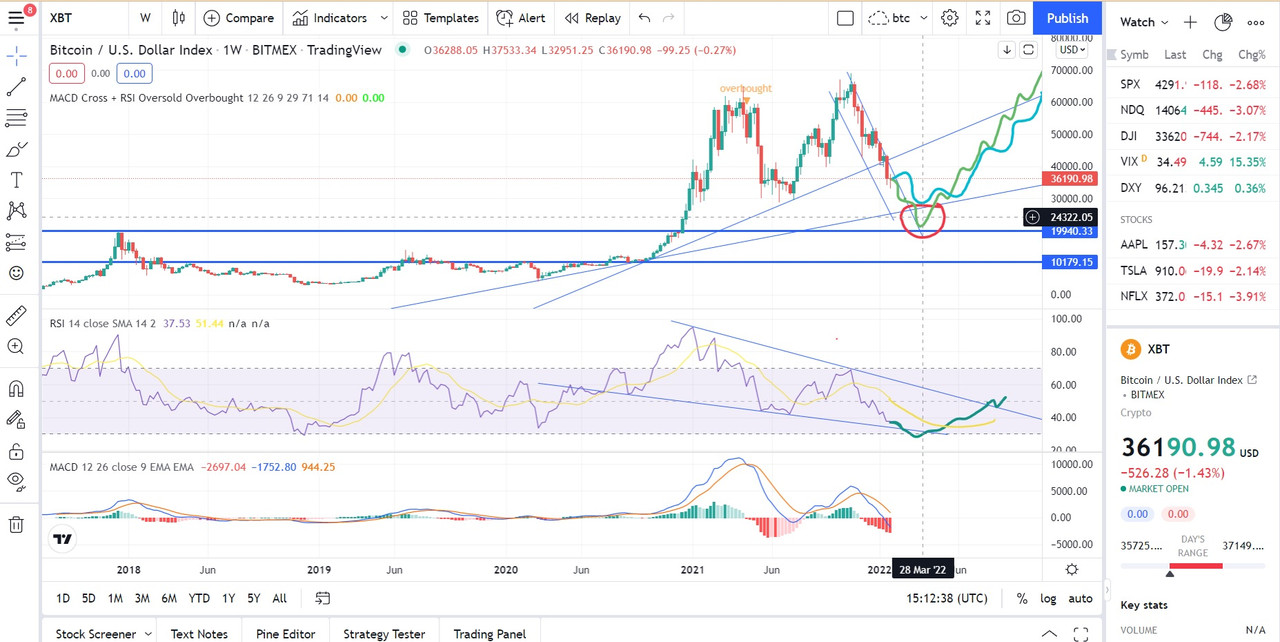The width and height of the screenshot is (1280, 642).
Task: Enter fullscreen mode
Action: point(983,18)
